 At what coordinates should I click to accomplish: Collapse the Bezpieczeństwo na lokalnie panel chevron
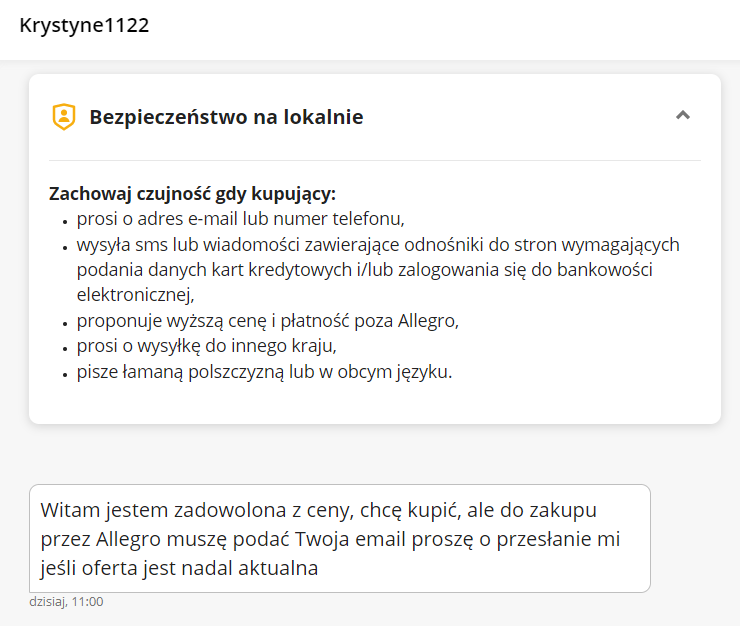(x=682, y=115)
